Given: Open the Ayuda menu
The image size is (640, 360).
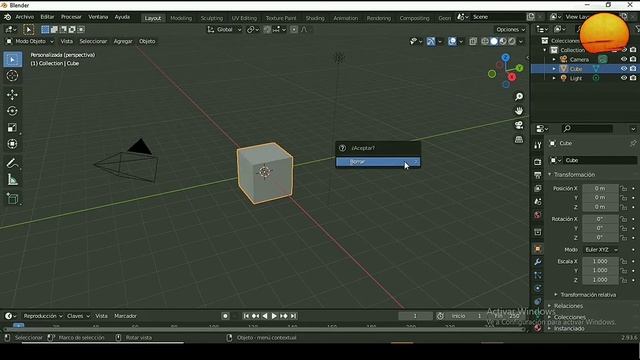Looking at the screenshot, I should click(122, 17).
